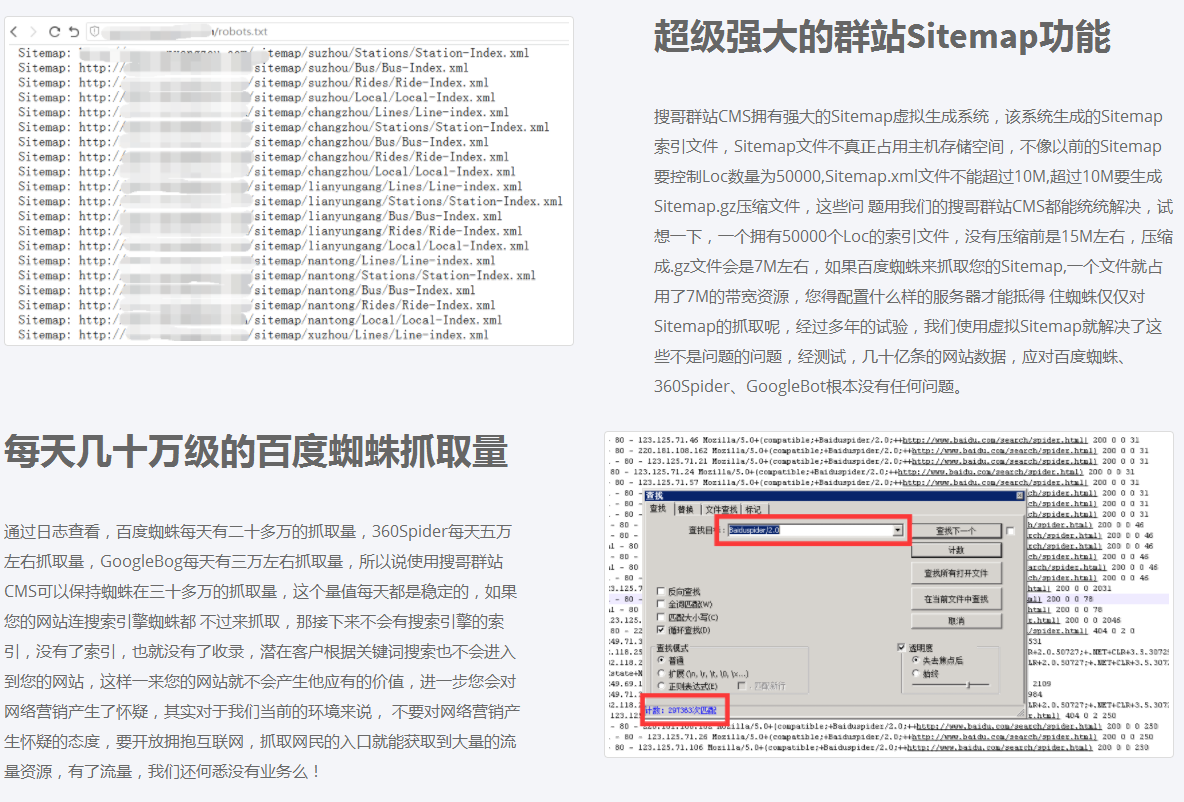Screen dimensions: 1184x802
Task: Toggle the 透明度 checkbox
Action: (x=901, y=648)
